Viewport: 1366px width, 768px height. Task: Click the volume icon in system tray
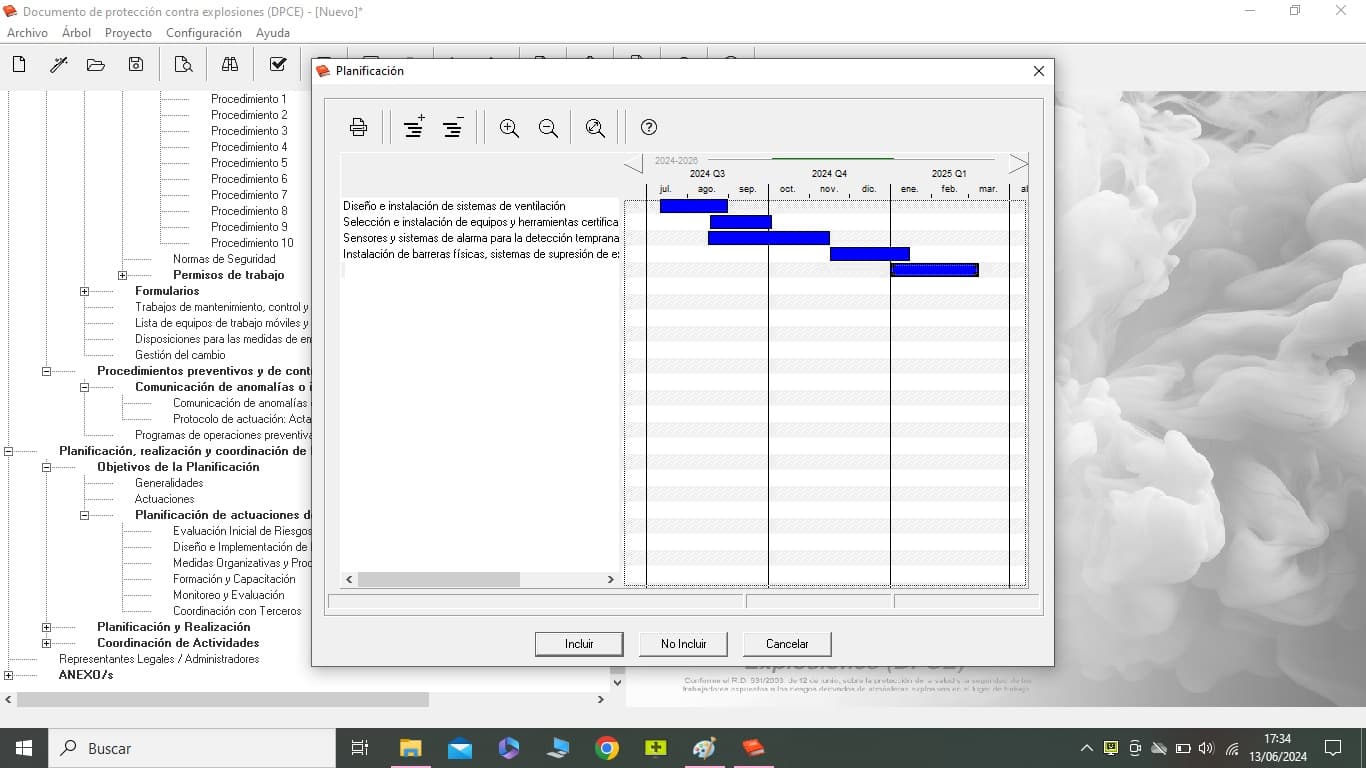[x=1206, y=748]
